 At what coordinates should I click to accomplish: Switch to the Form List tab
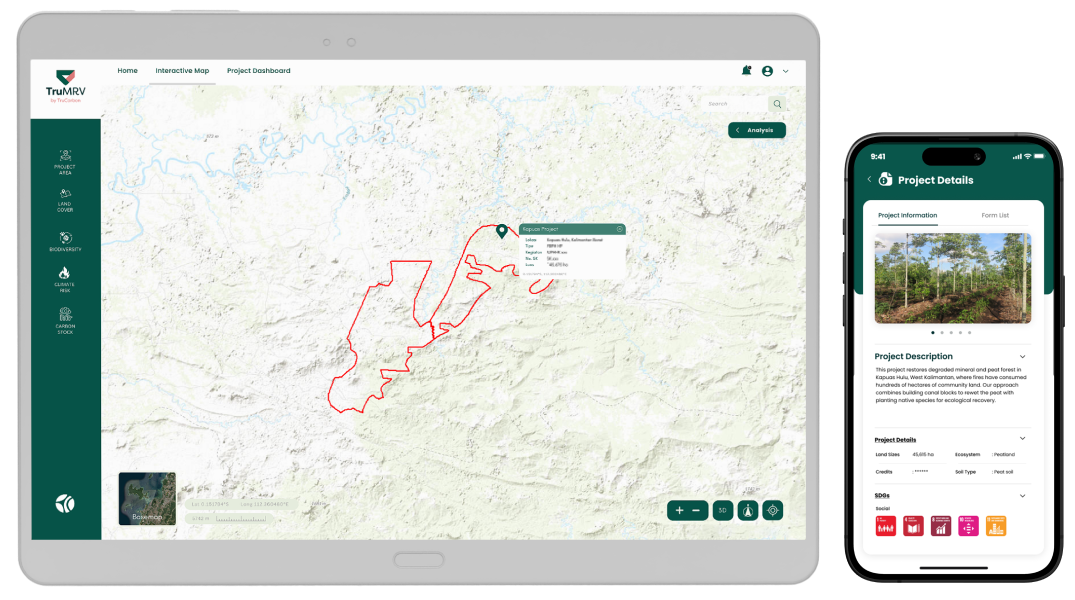995,215
